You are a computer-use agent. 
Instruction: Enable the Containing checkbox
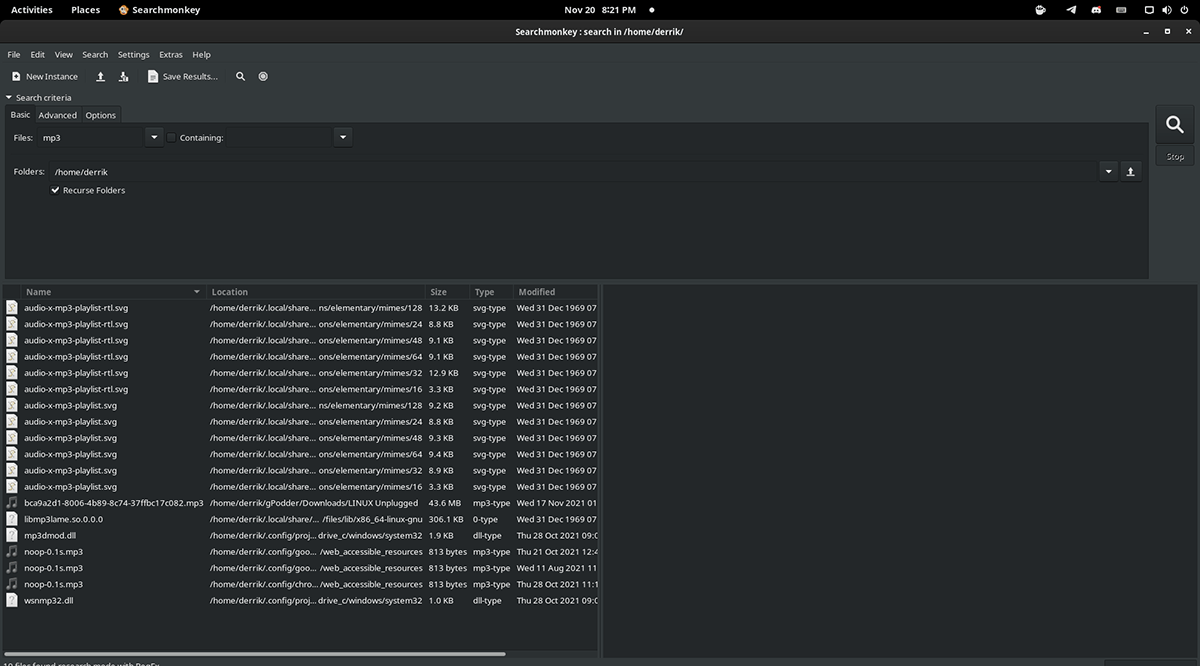[171, 137]
